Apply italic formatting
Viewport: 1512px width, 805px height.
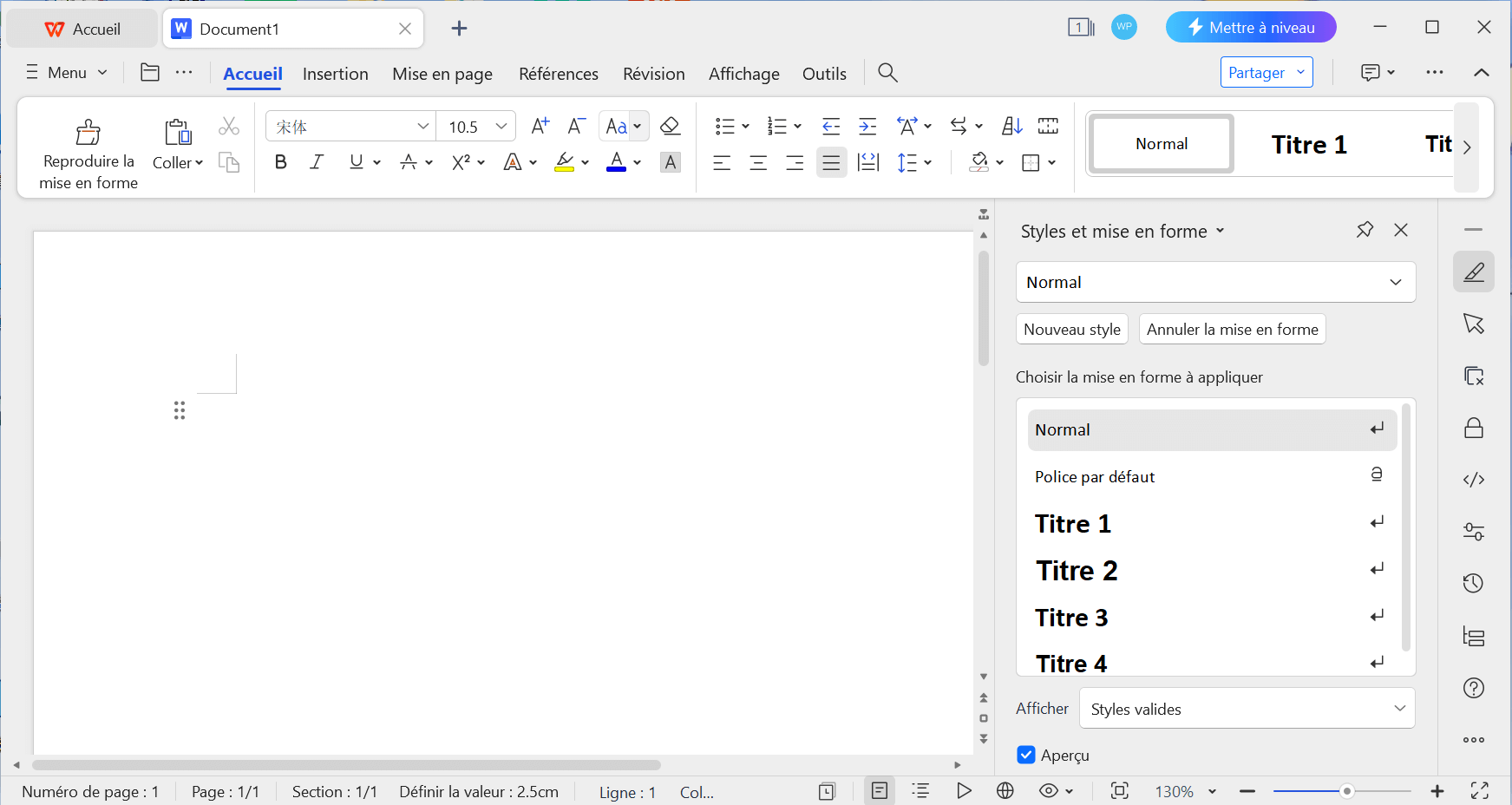[317, 162]
